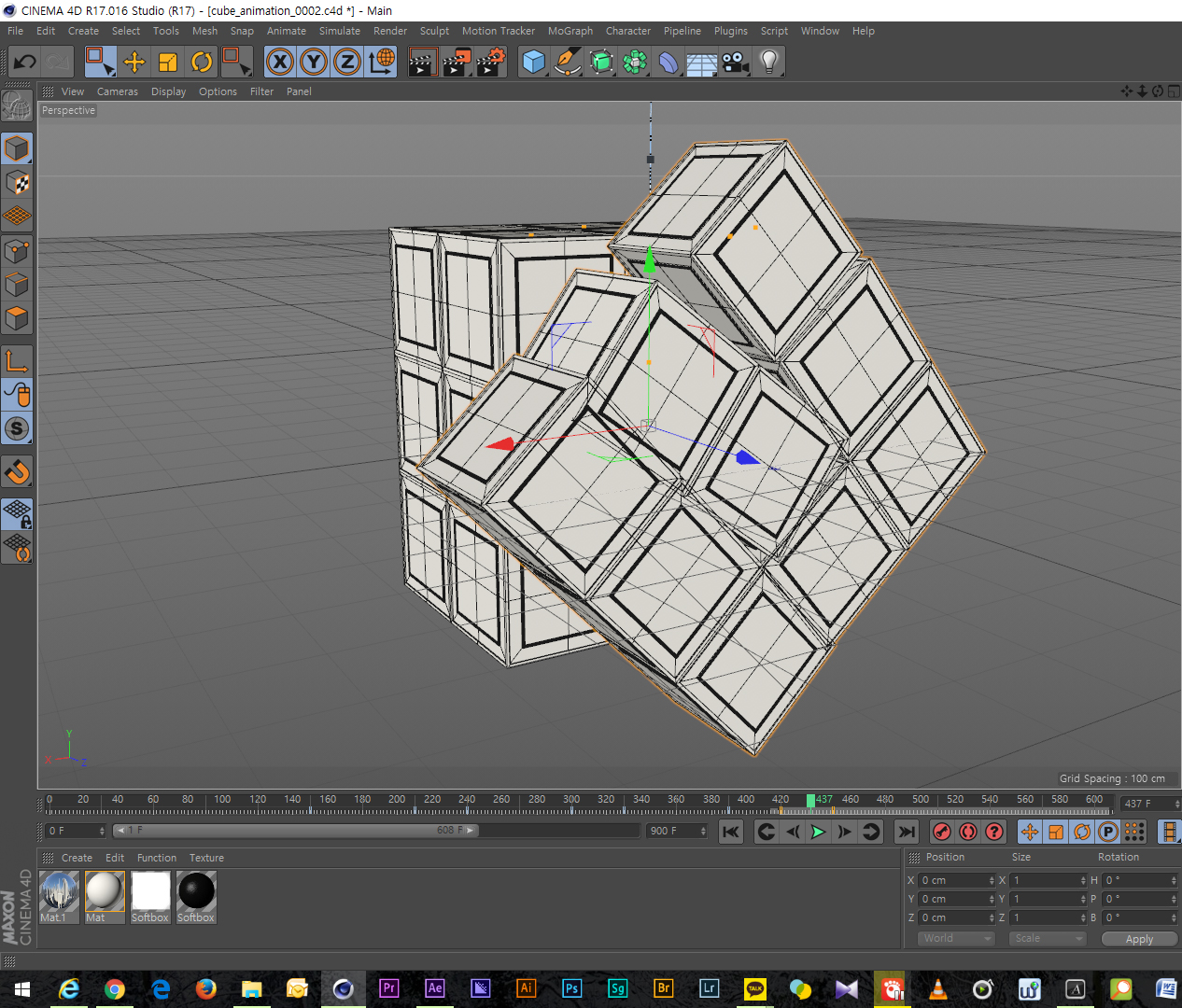Switch to Edges mode
The height and width of the screenshot is (1008, 1182).
pyautogui.click(x=17, y=285)
